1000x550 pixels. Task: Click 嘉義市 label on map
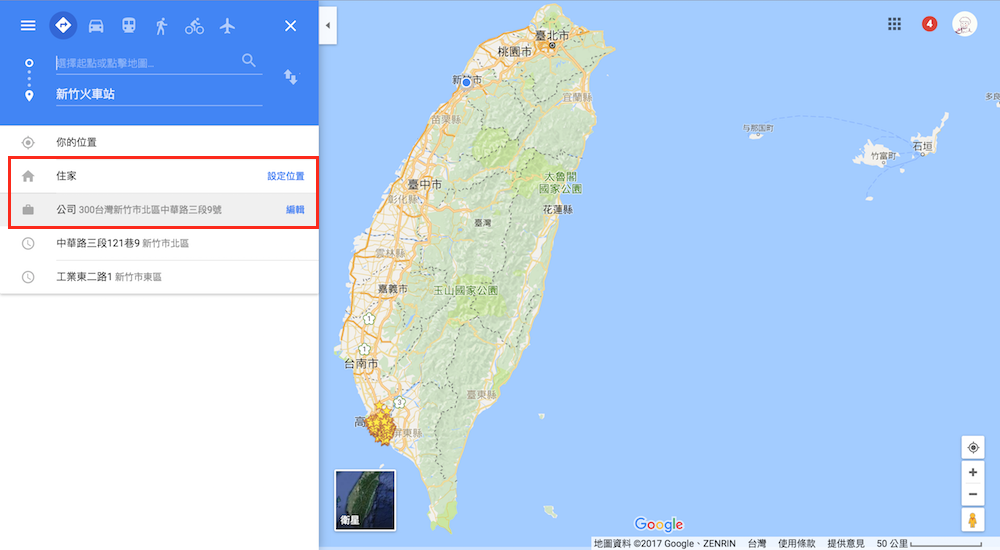pyautogui.click(x=393, y=289)
